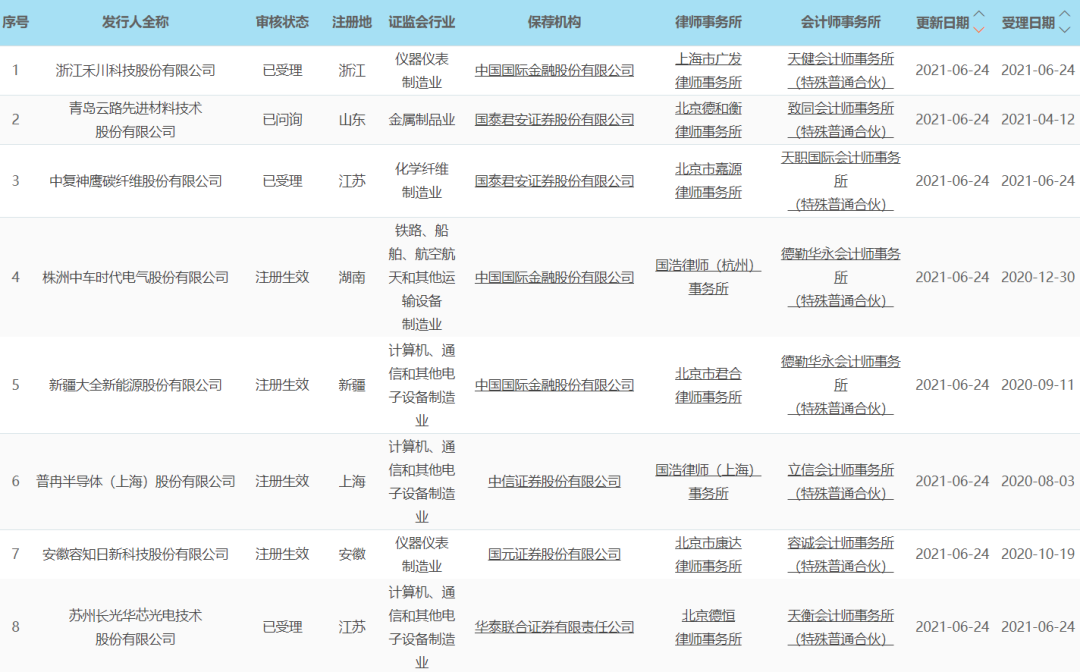Click the 序号 column header
The height and width of the screenshot is (672, 1080).
tap(15, 22)
